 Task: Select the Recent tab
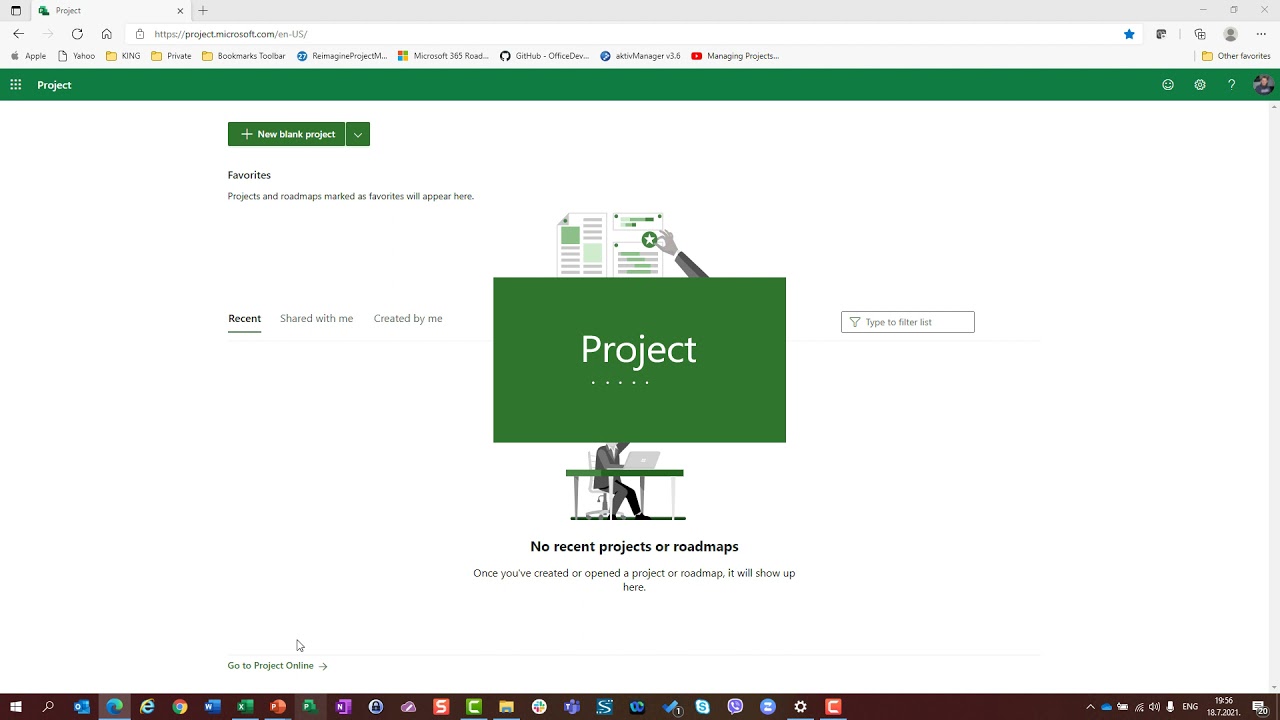[244, 318]
